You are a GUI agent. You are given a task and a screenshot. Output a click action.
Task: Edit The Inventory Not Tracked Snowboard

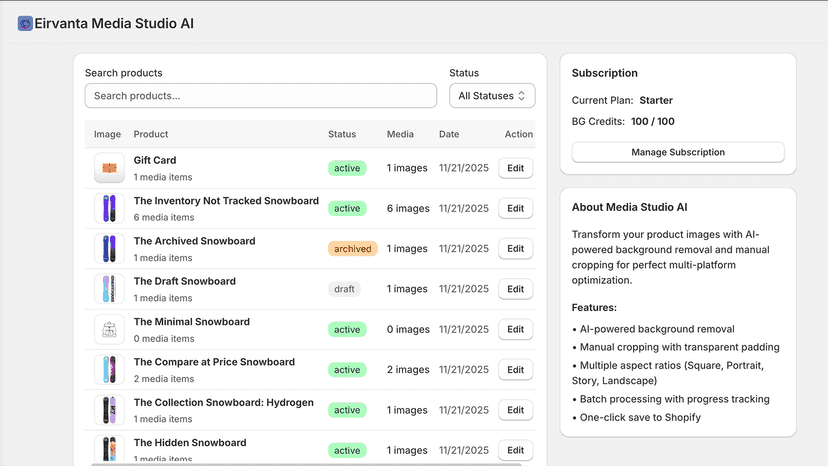515,208
